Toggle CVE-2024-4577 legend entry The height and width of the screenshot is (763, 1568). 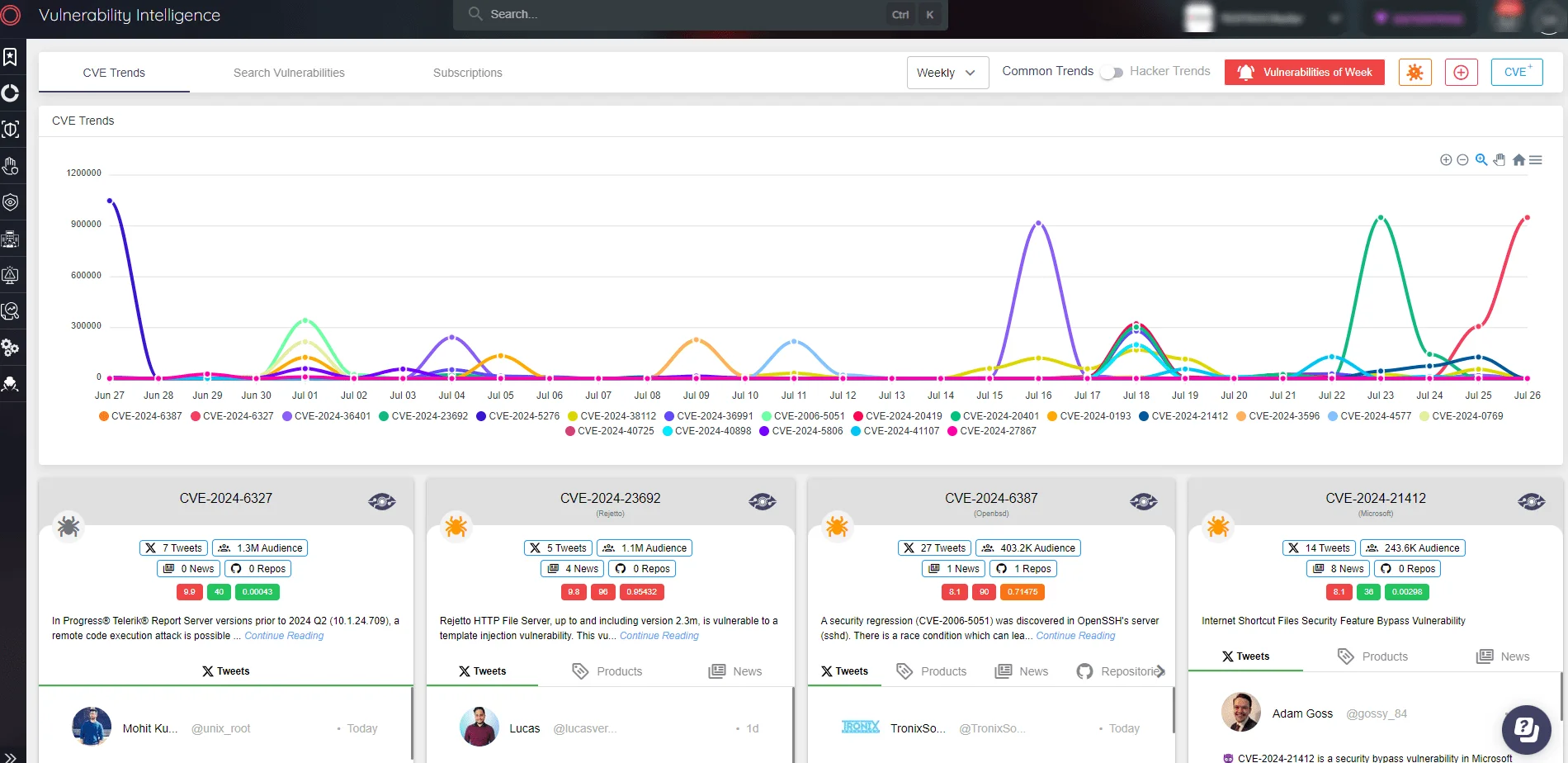(x=1370, y=416)
